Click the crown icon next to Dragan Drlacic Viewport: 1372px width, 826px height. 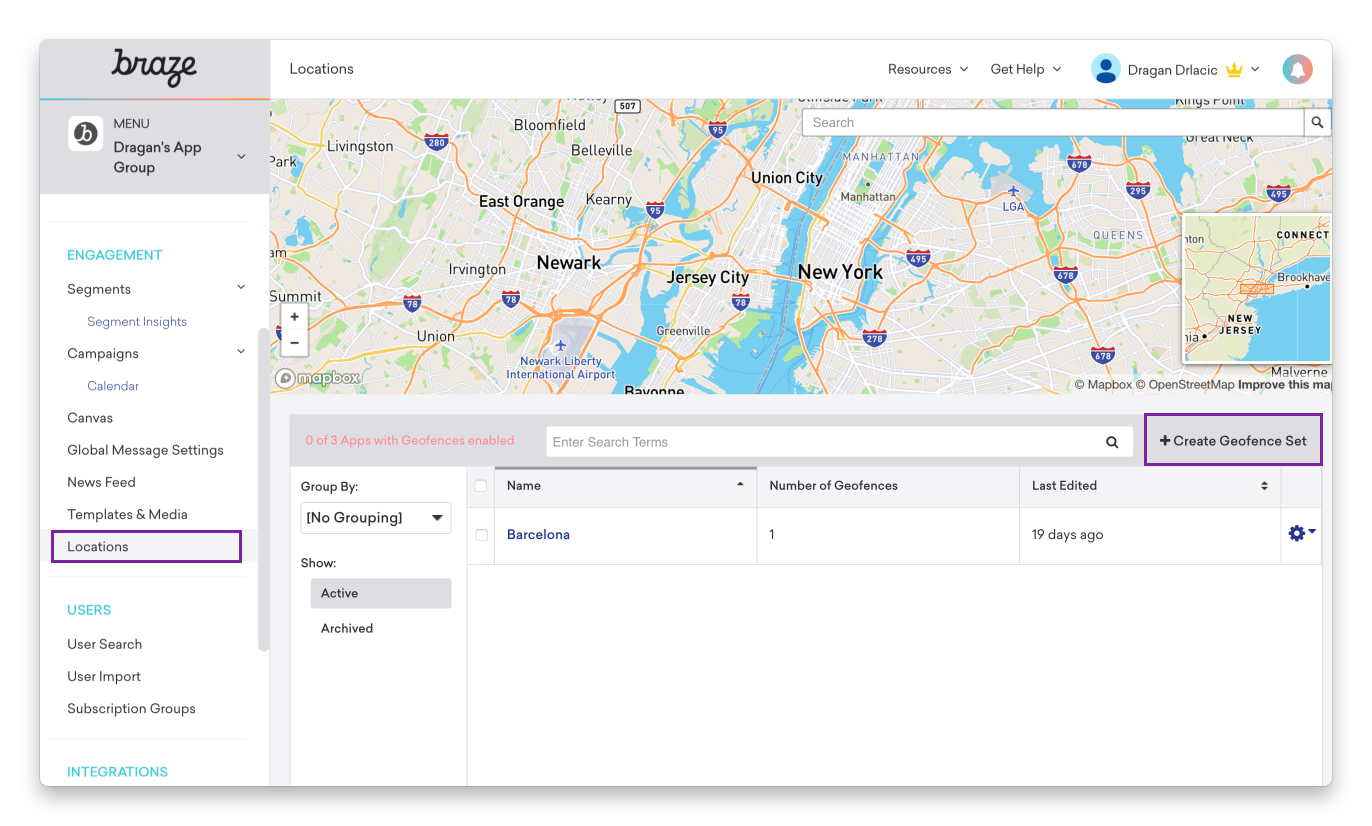1234,70
